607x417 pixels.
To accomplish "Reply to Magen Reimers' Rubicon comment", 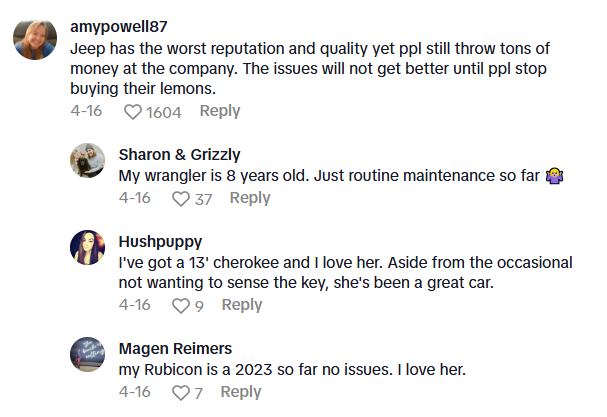I will pyautogui.click(x=240, y=392).
